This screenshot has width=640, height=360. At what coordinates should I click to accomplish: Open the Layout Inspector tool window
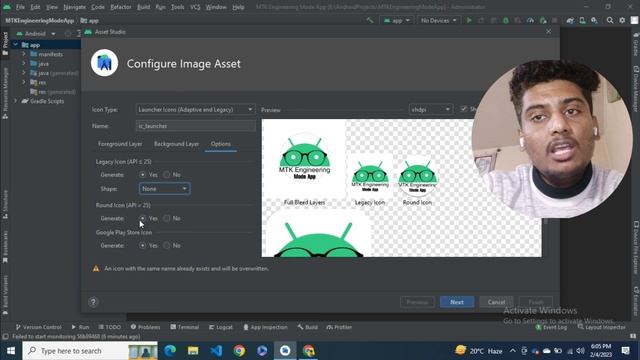pos(602,327)
